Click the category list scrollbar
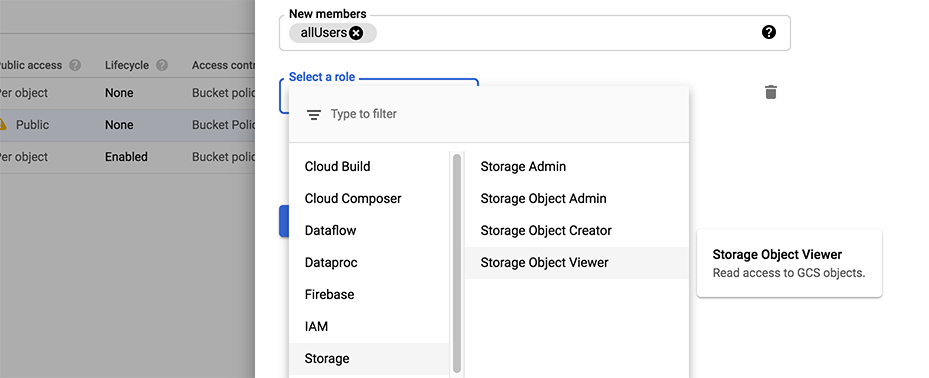Screen dimensions: 929x378 coord(457,263)
